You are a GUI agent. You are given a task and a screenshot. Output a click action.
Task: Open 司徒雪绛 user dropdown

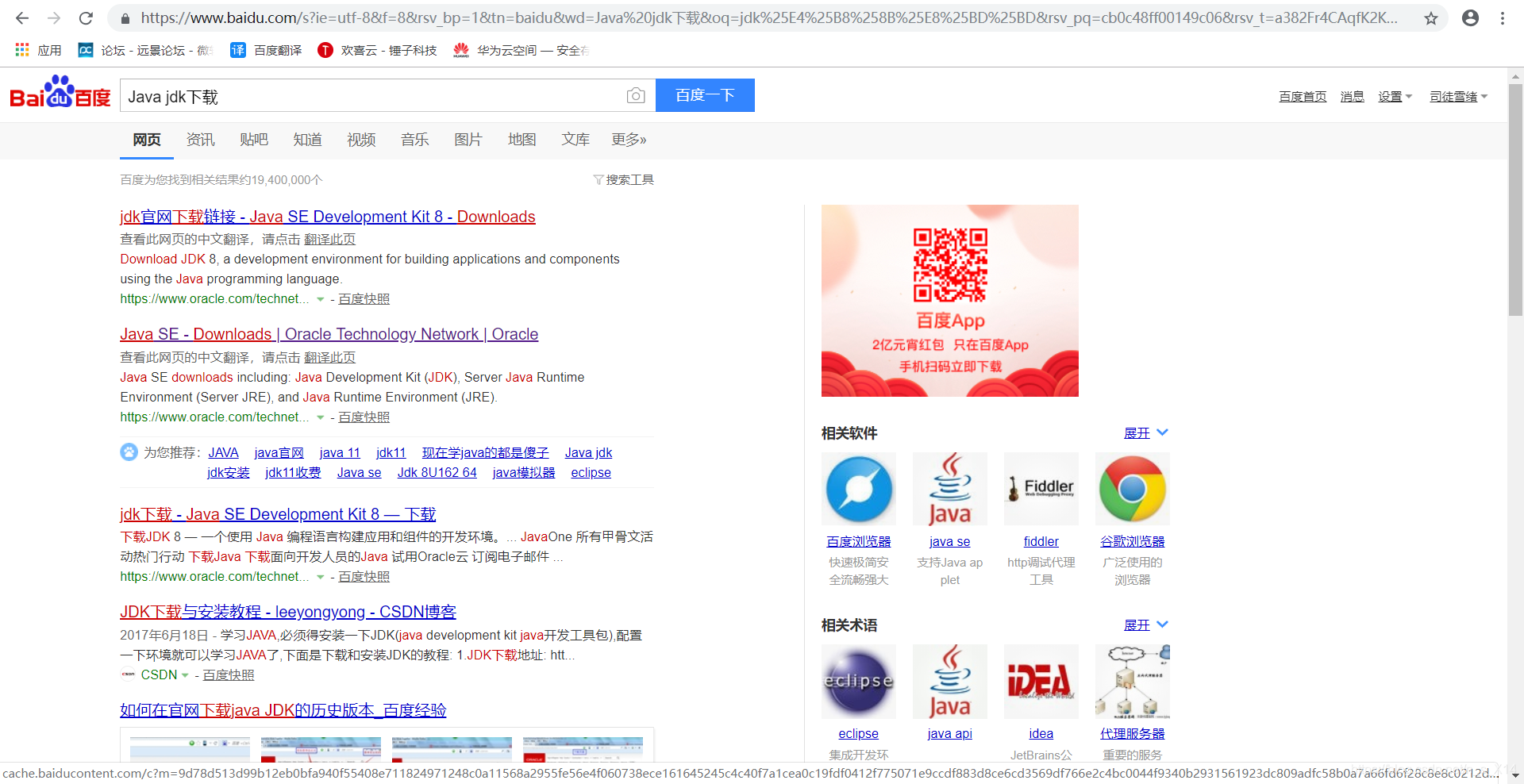1458,97
